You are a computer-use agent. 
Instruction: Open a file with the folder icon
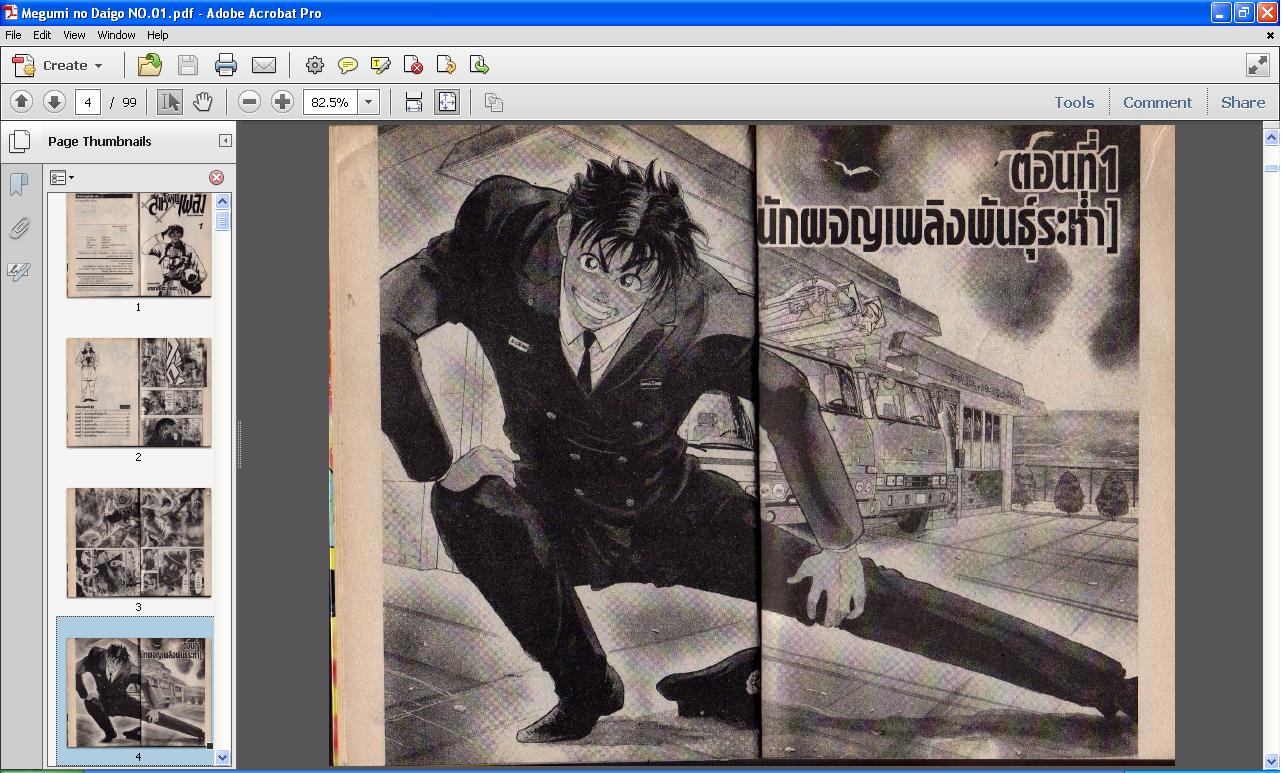[x=149, y=65]
